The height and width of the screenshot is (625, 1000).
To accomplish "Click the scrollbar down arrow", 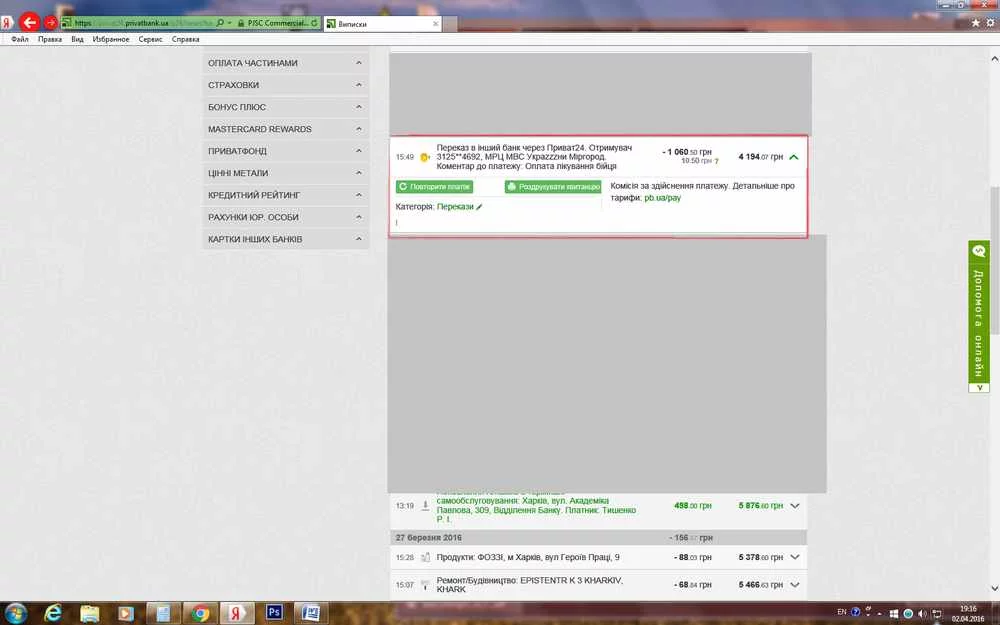I will click(x=994, y=588).
